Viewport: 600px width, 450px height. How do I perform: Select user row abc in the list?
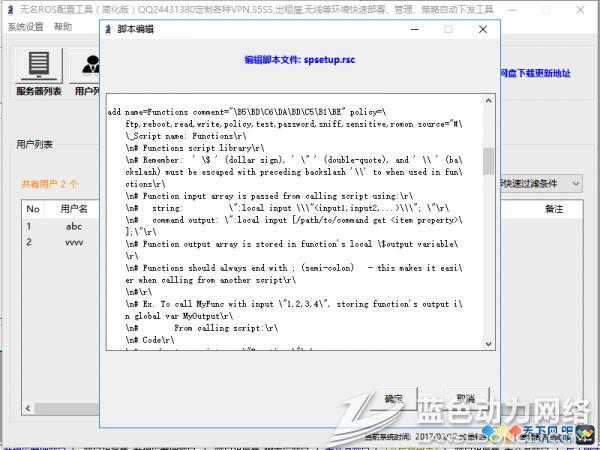[x=74, y=226]
